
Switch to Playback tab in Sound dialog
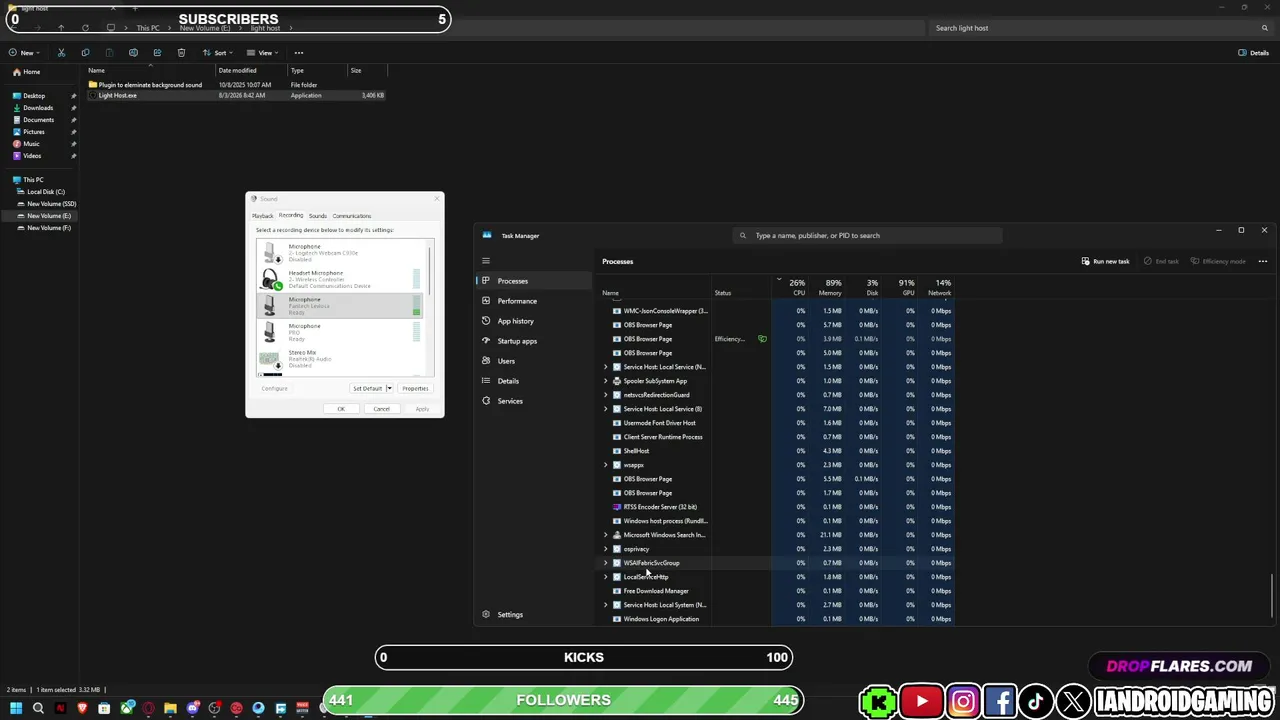[262, 216]
